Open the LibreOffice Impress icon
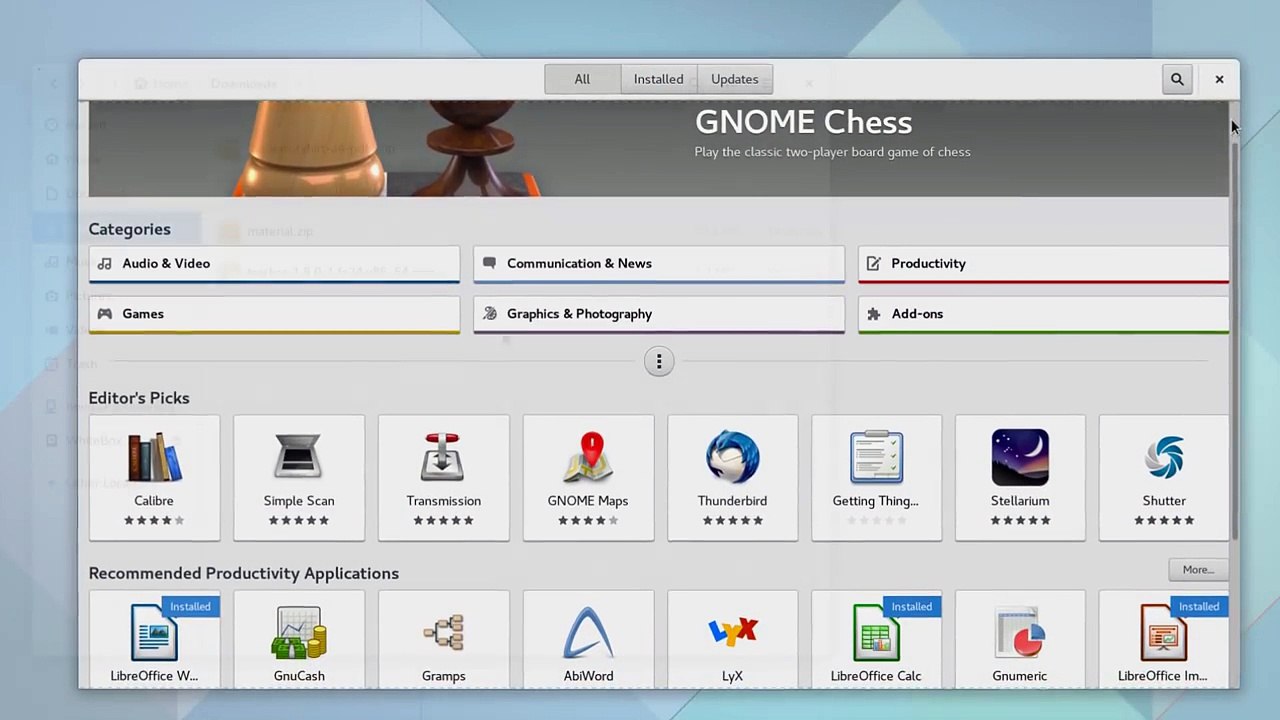1280x720 pixels. 1164,633
